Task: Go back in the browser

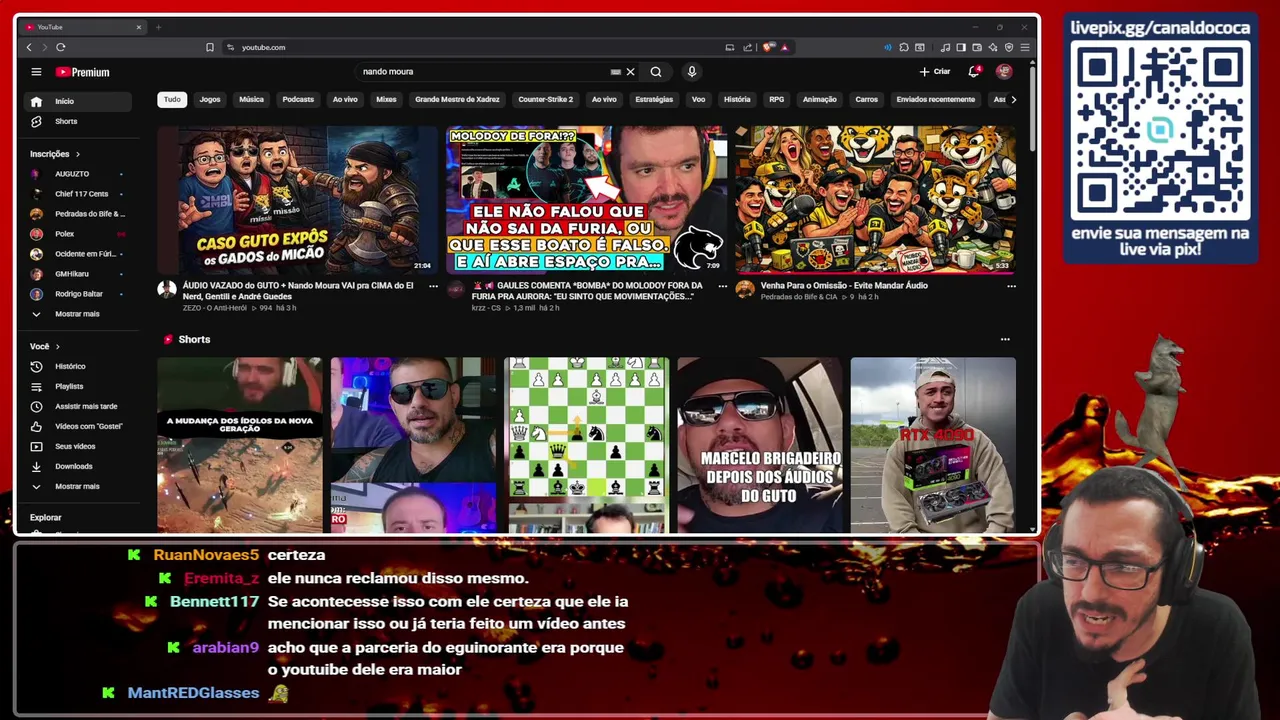Action: coord(29,47)
